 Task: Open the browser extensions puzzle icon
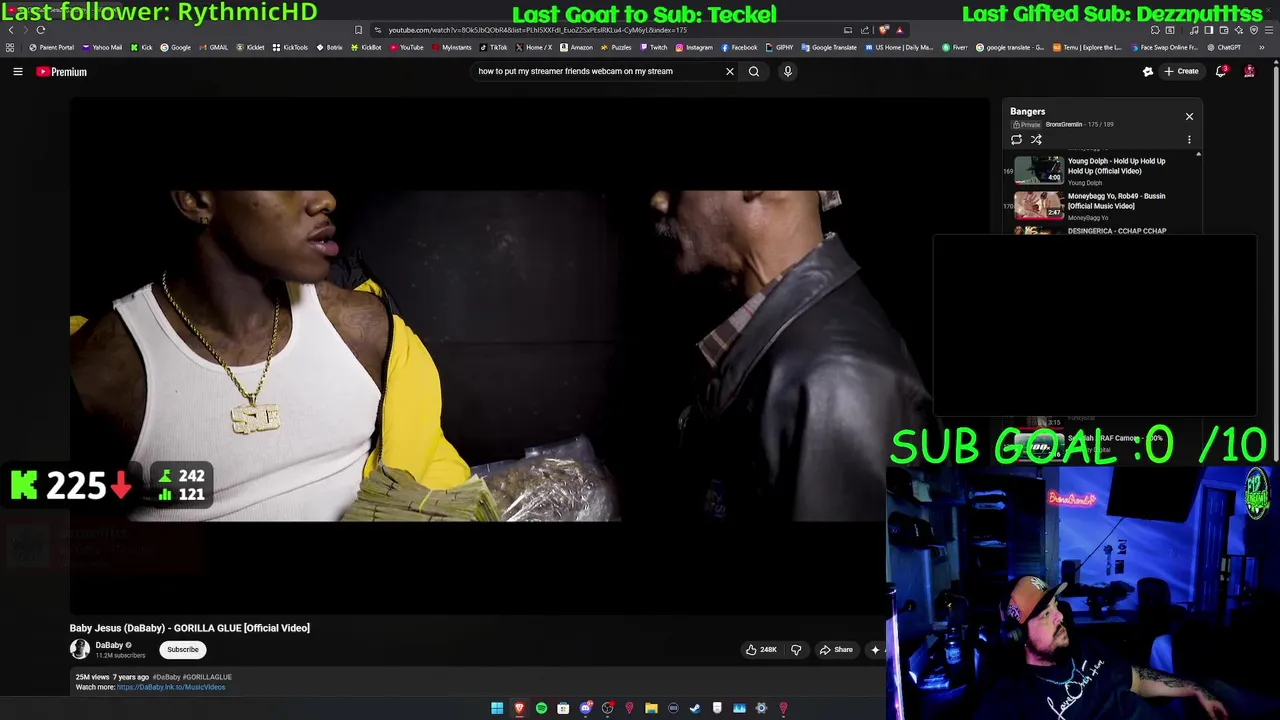1155,30
